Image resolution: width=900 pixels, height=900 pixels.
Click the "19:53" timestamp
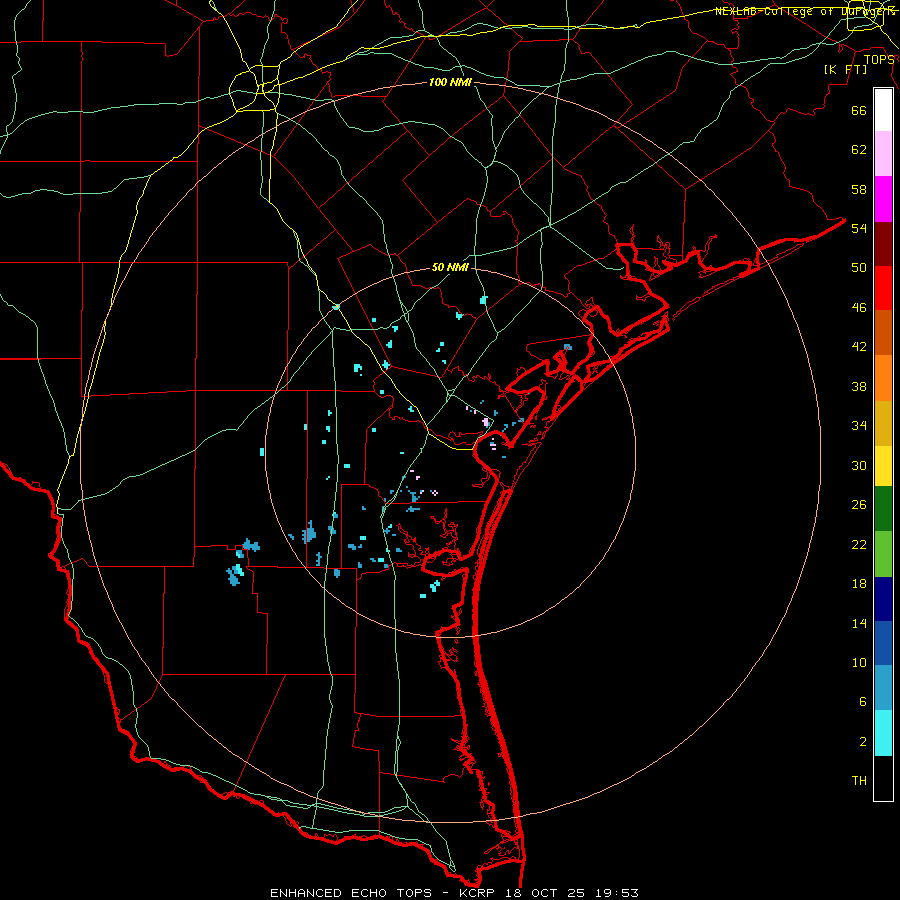[615, 893]
